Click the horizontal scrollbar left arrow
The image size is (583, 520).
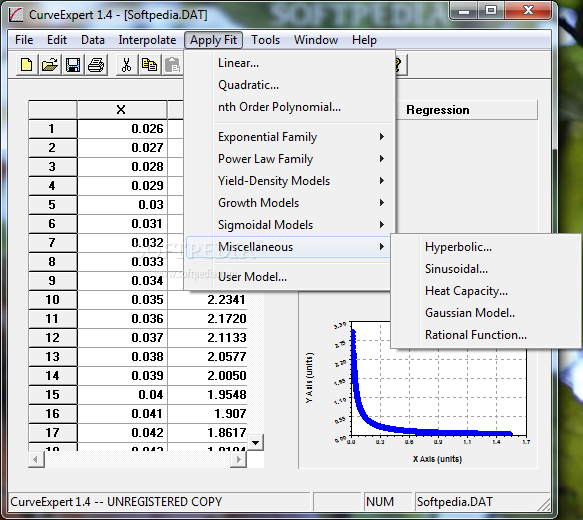click(x=36, y=459)
